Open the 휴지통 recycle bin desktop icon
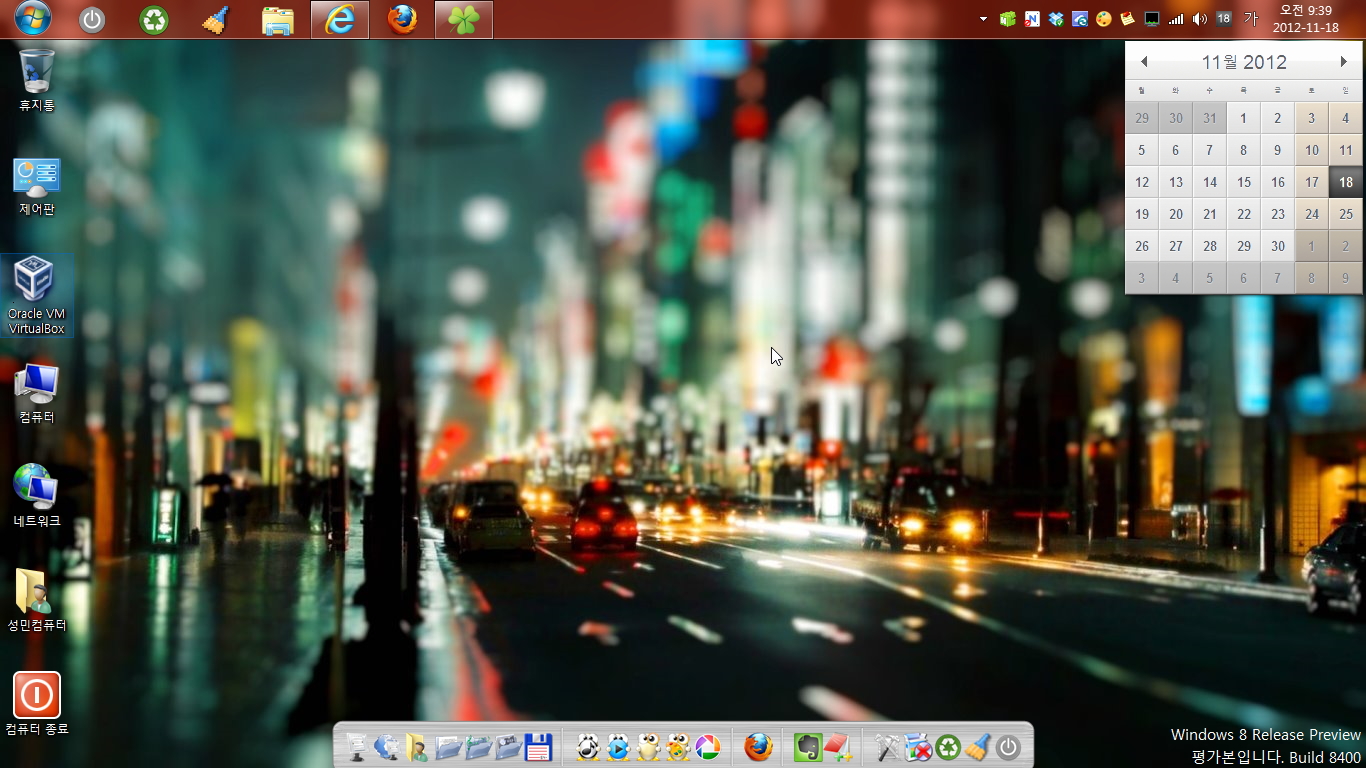This screenshot has width=1366, height=768. point(37,80)
